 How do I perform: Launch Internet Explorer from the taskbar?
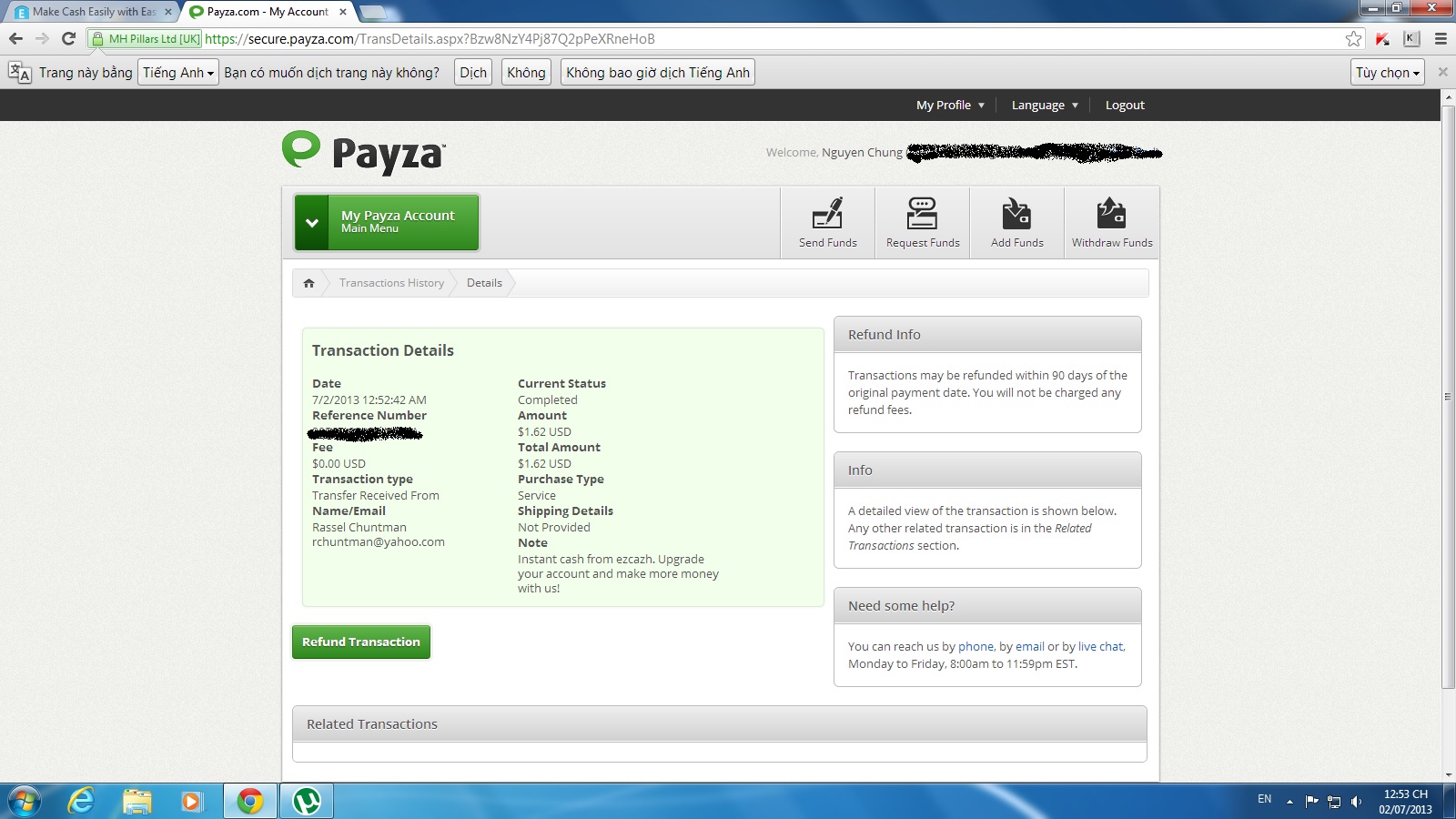point(82,801)
